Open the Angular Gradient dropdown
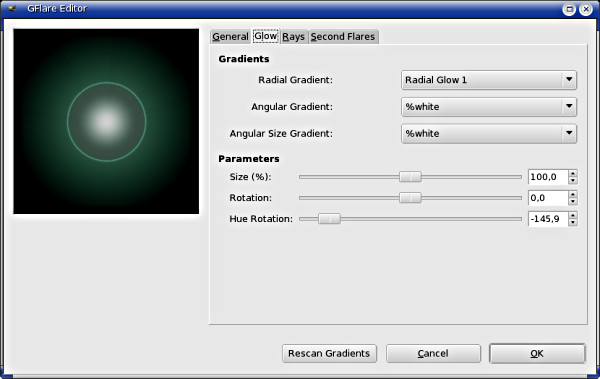 point(489,107)
